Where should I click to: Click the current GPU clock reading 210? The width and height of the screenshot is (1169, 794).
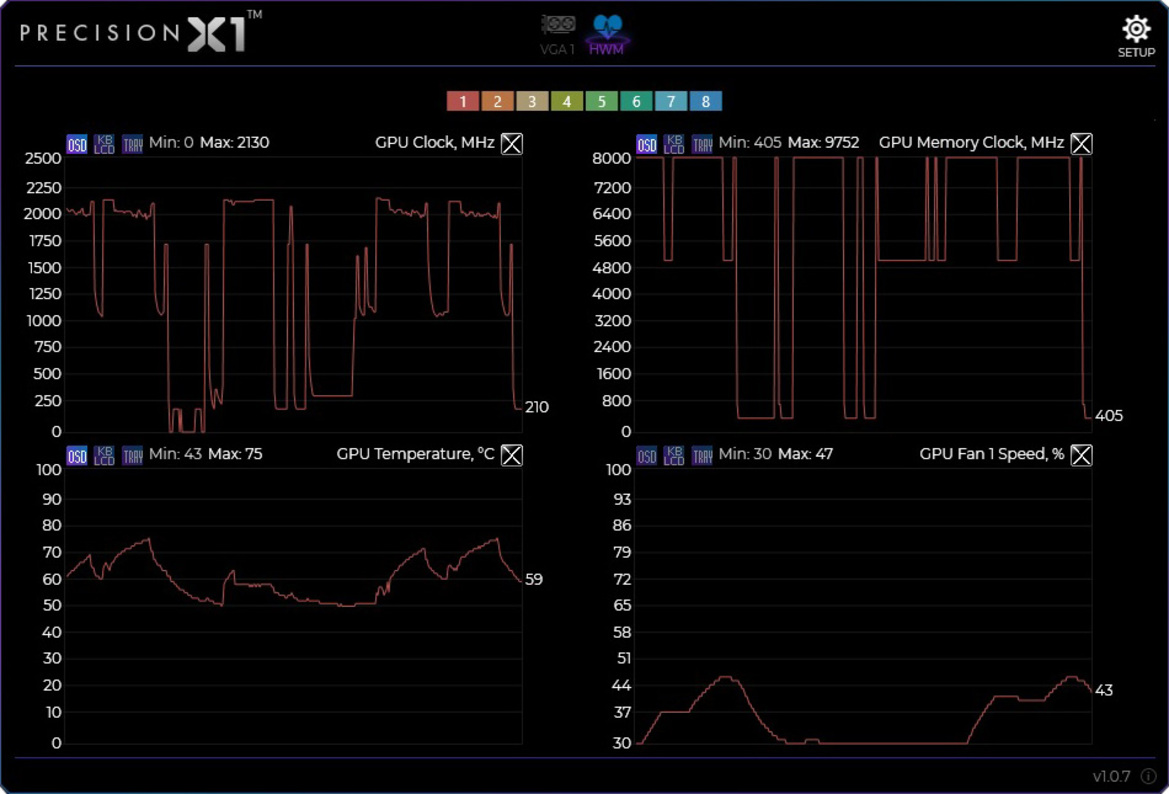(x=537, y=407)
